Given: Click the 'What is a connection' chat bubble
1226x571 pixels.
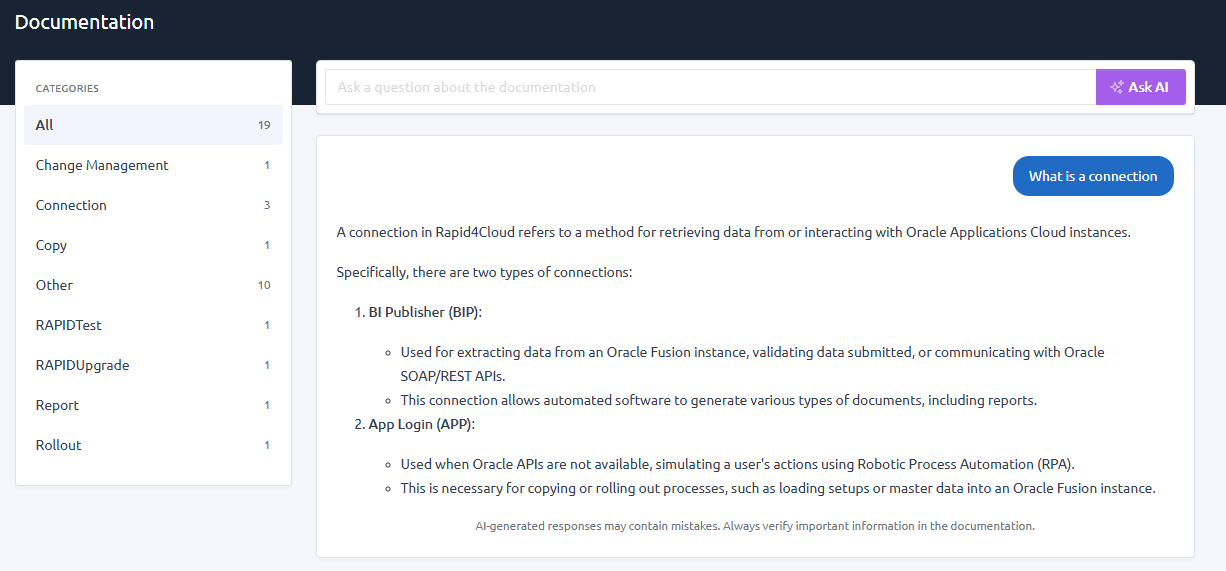Looking at the screenshot, I should click(x=1093, y=176).
